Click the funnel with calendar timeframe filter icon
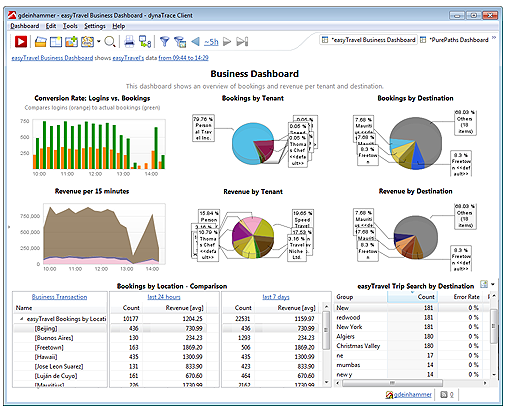 click(180, 42)
